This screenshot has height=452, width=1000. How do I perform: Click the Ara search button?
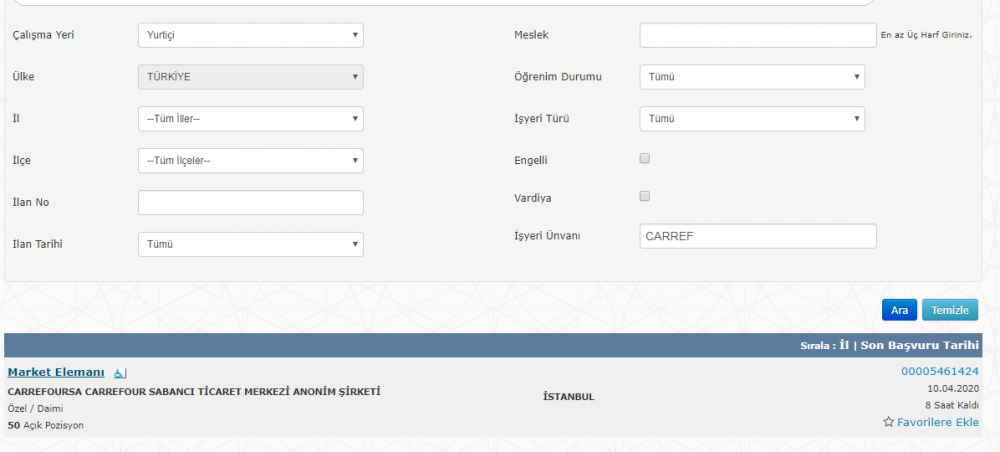pyautogui.click(x=899, y=310)
